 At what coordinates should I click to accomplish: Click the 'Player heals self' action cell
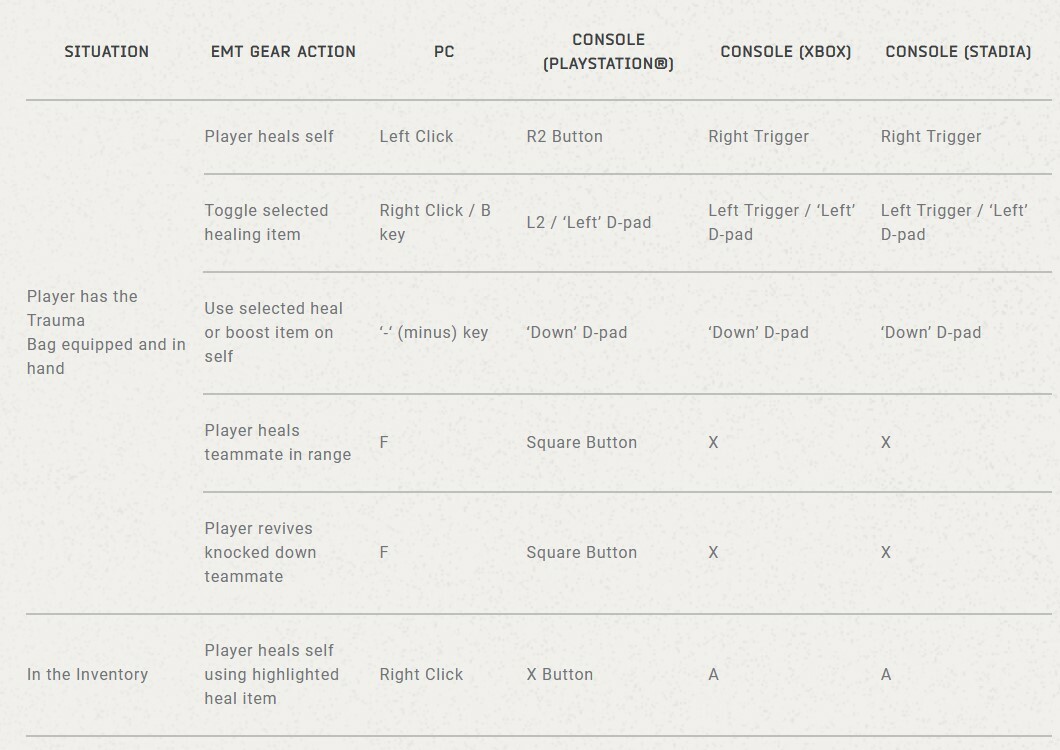(x=269, y=137)
